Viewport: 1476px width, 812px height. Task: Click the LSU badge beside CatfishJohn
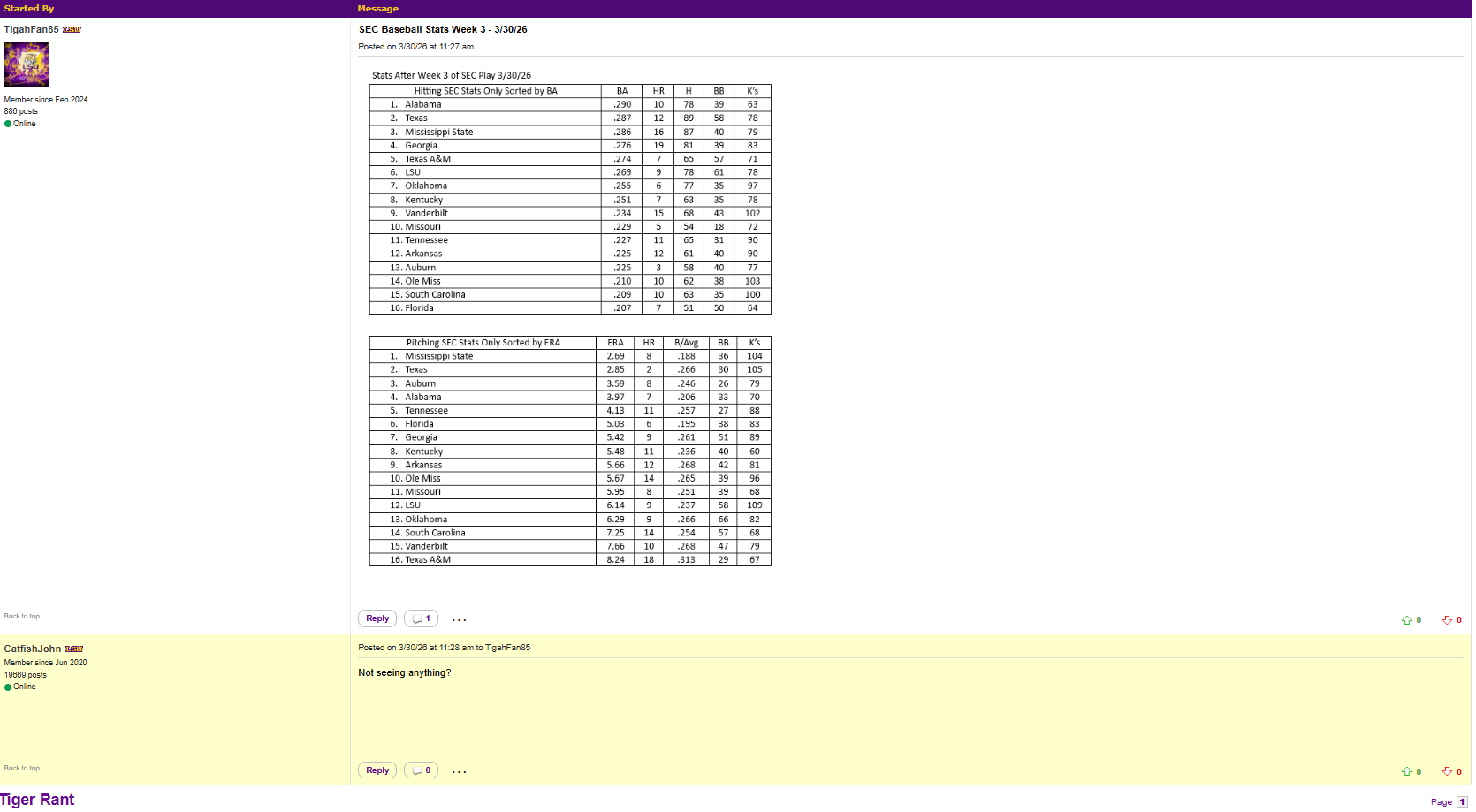click(x=73, y=649)
